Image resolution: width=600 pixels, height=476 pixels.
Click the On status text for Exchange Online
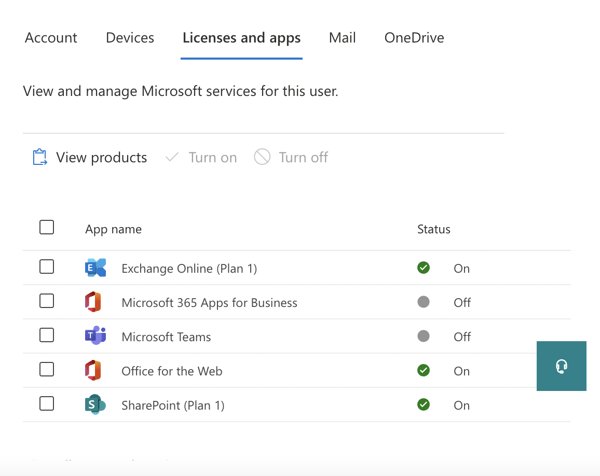[x=461, y=269]
